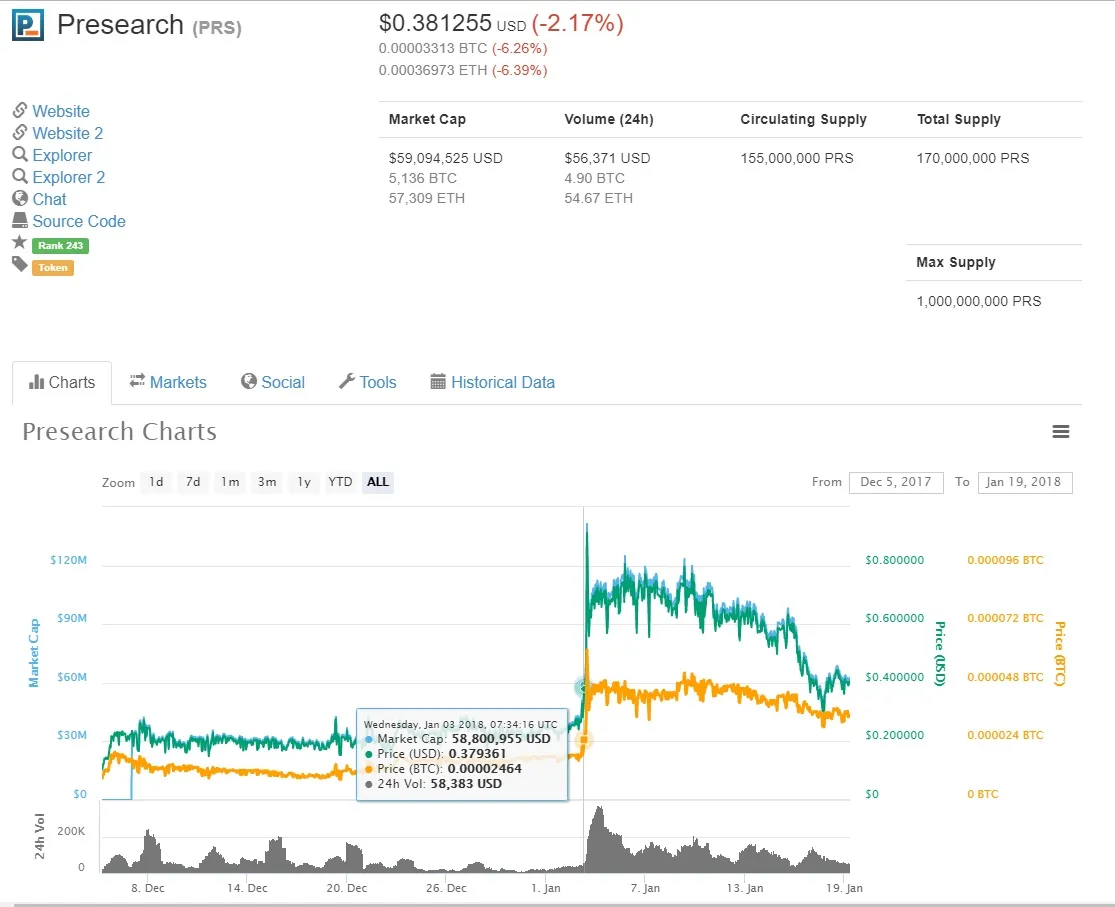Image resolution: width=1115 pixels, height=907 pixels.
Task: Set chart zoom to 7d
Action: coord(193,482)
